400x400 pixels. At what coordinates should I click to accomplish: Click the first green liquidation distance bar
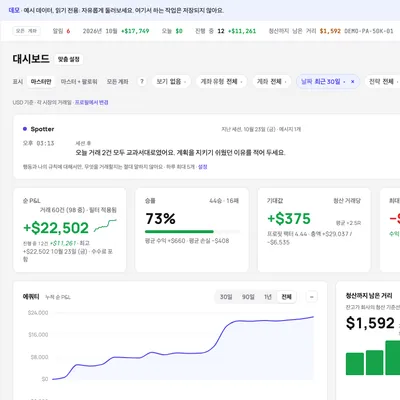point(355,364)
